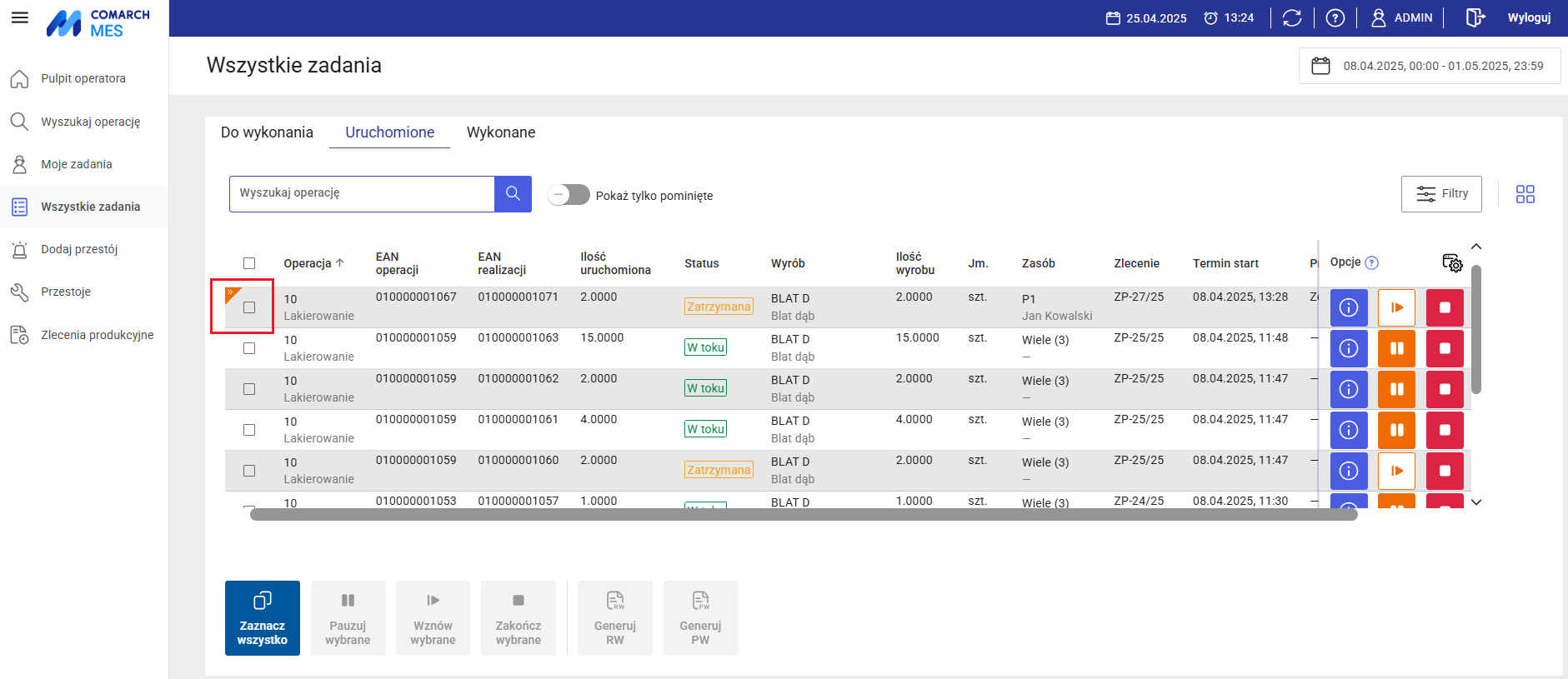Open 'Wykonane' tab
1568x679 pixels.
[501, 132]
